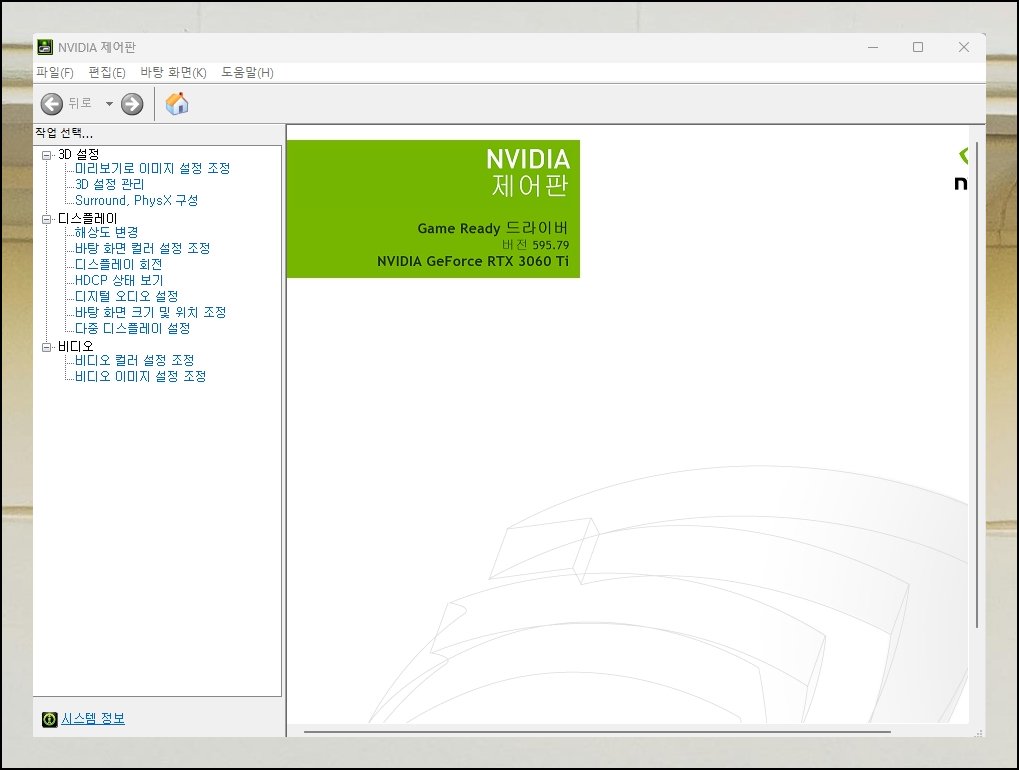Click the 3D 설정 category label
1019x770 pixels.
tap(79, 154)
